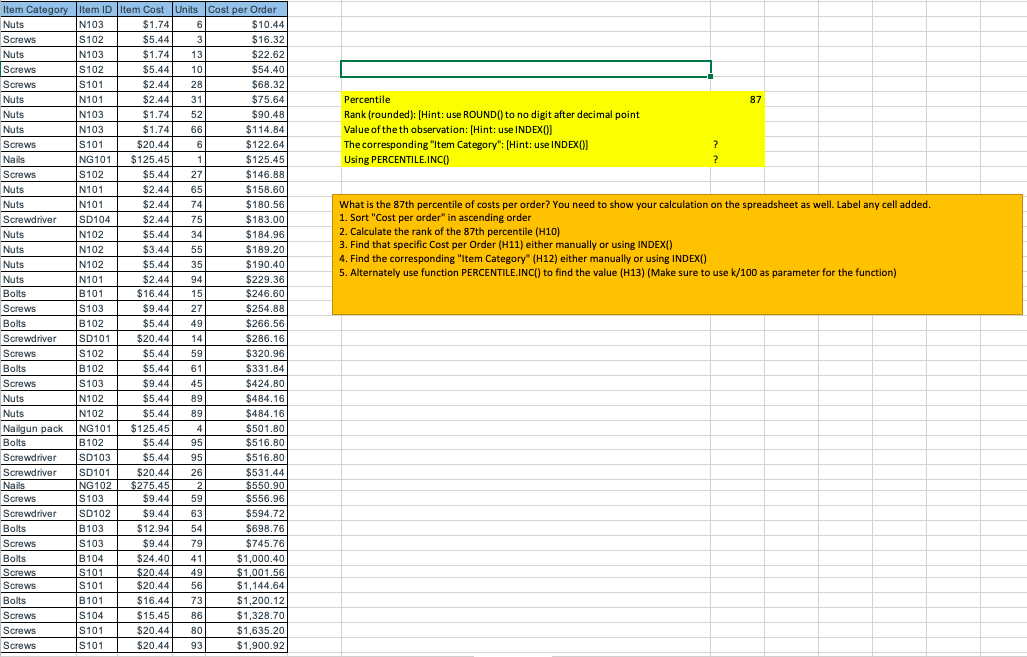
Task: Click the green-bordered selected cell
Action: (x=525, y=69)
